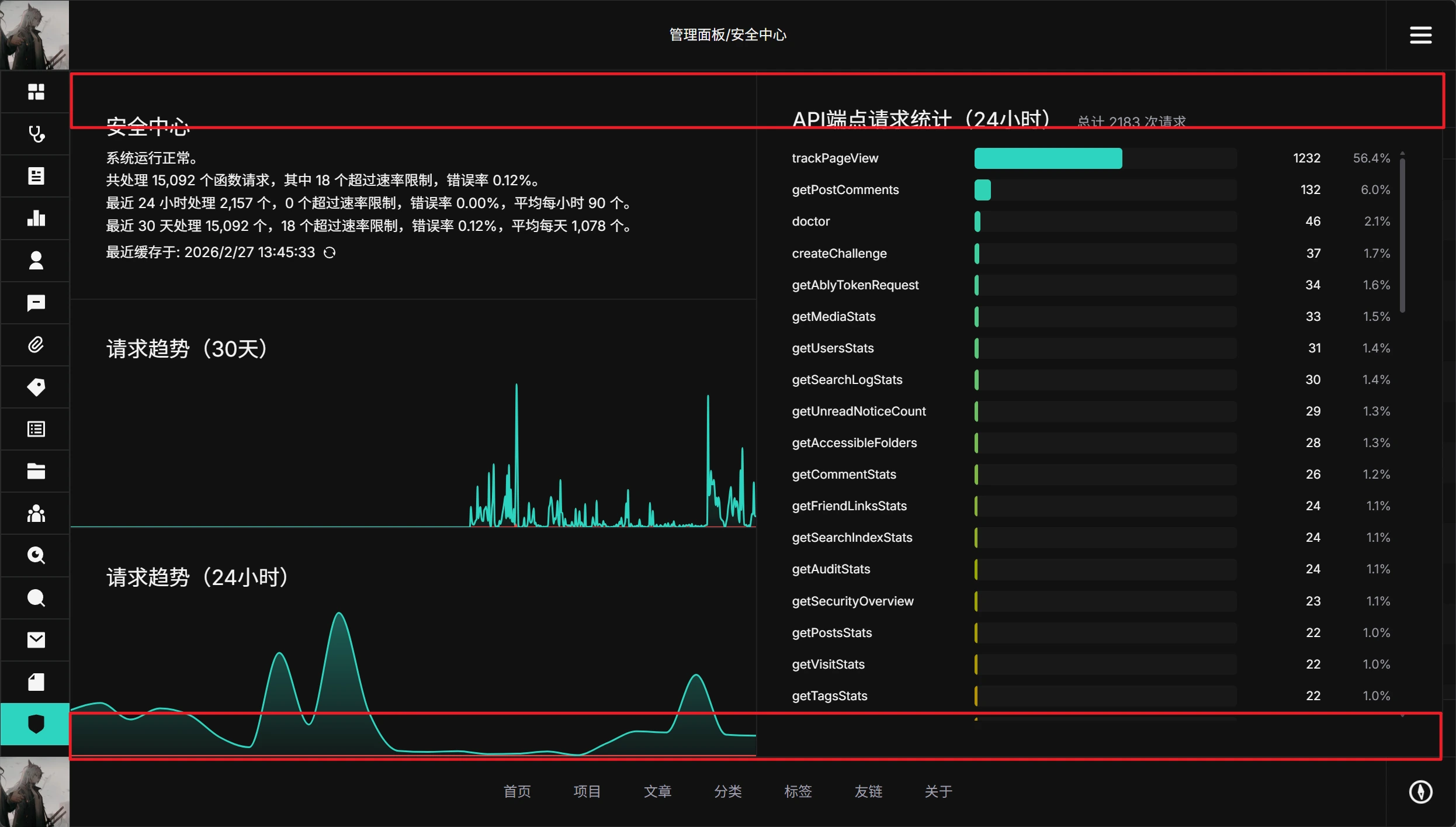Click the API endpoint list scrollbar
The image size is (1456, 827).
[1402, 234]
